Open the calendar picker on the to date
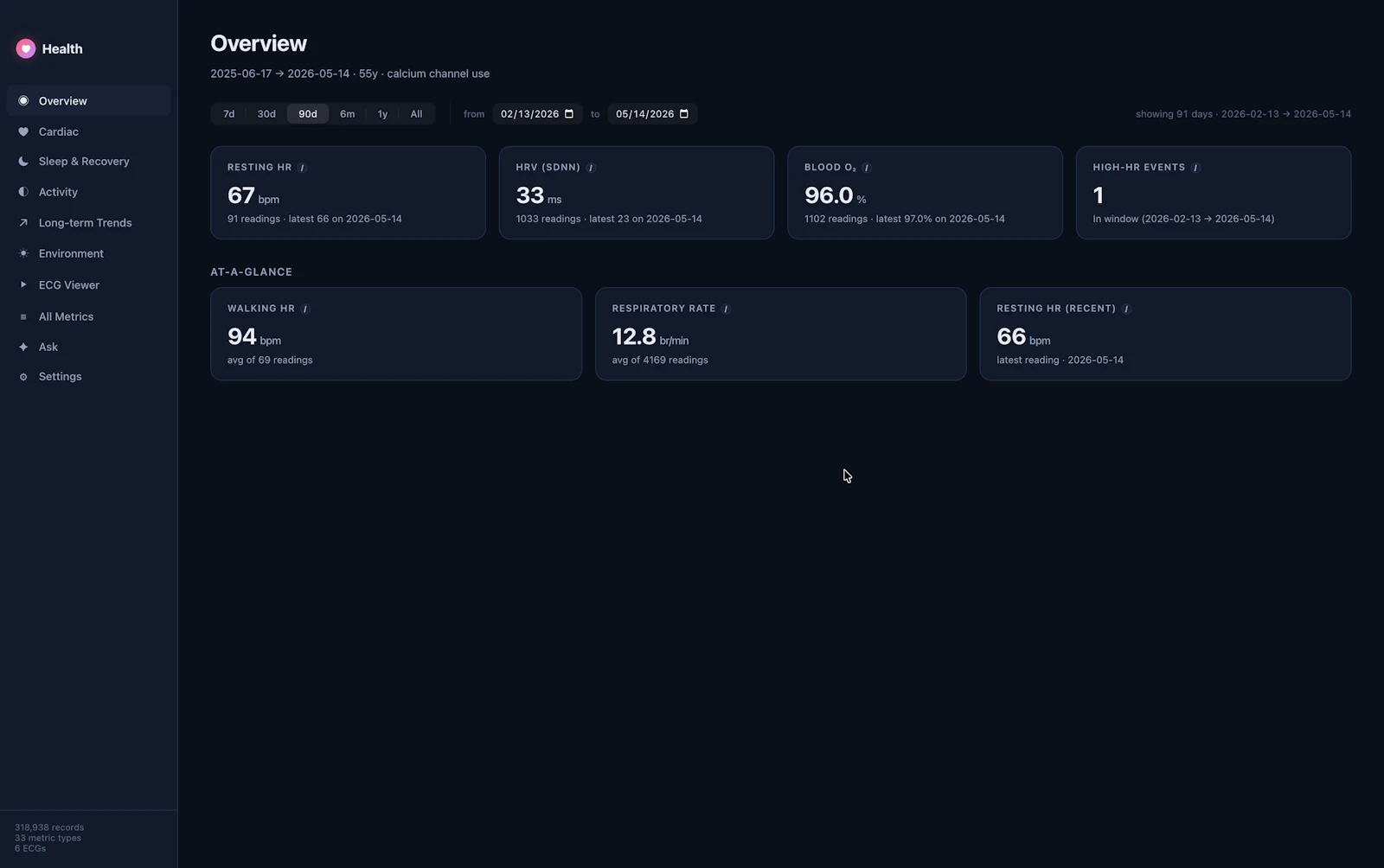 (x=684, y=114)
